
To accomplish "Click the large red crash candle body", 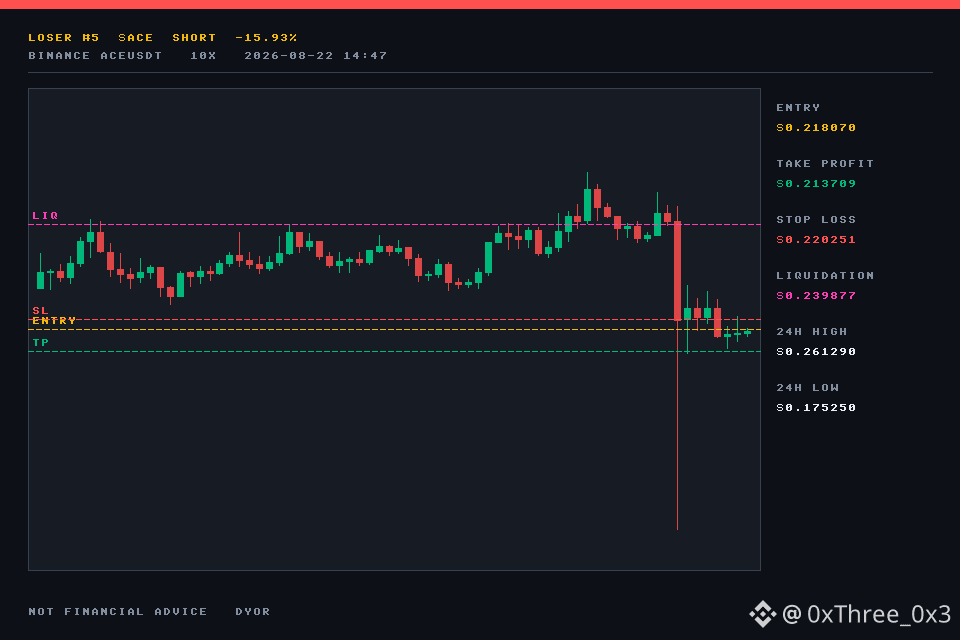I will click(677, 271).
